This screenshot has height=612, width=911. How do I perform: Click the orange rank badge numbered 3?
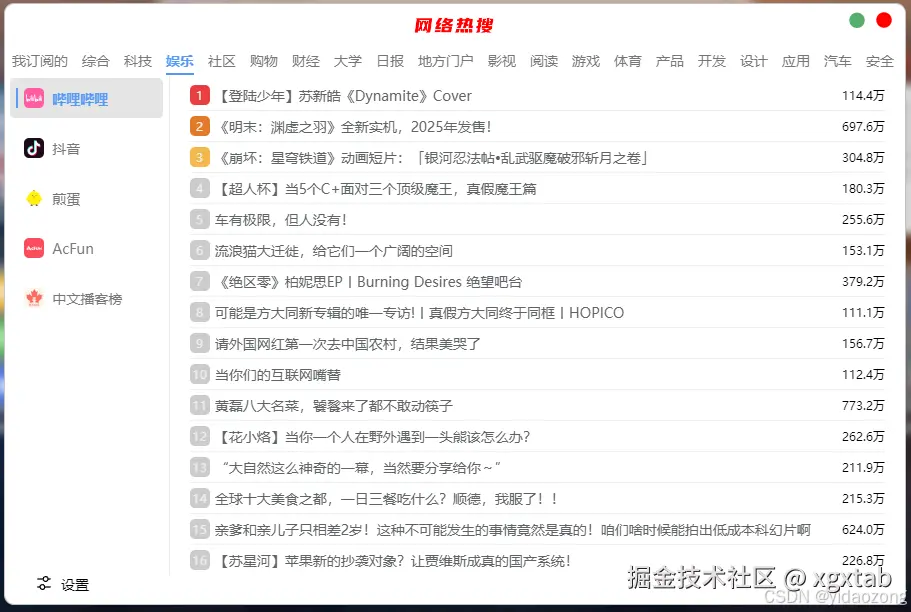click(x=199, y=158)
